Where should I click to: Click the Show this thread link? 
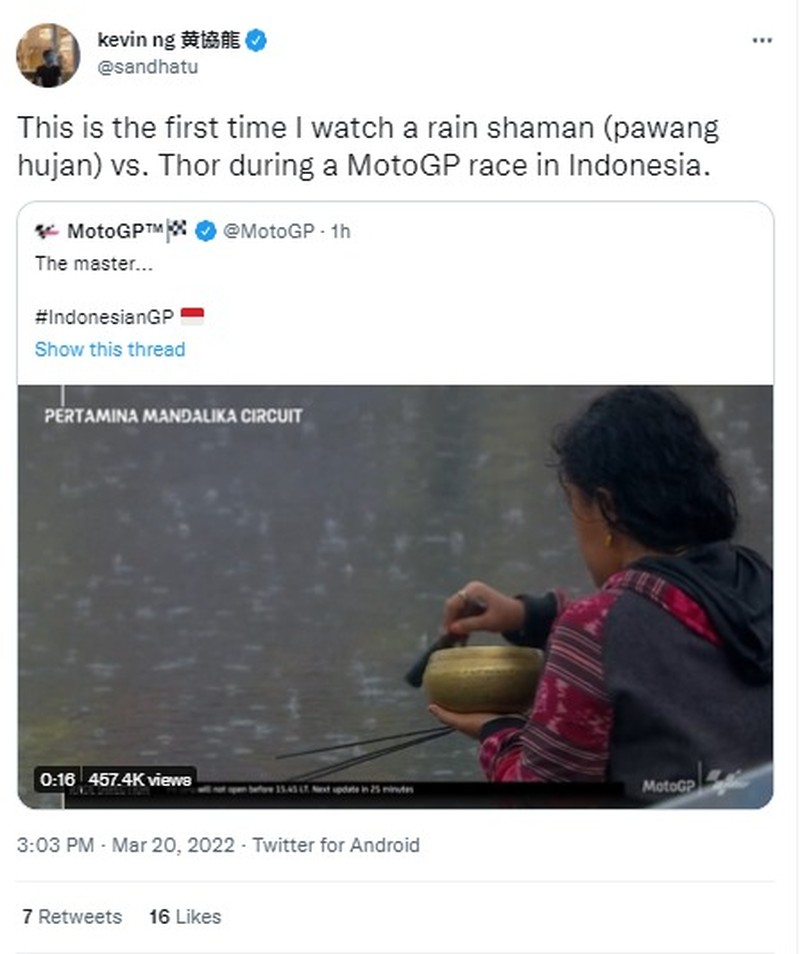[110, 349]
